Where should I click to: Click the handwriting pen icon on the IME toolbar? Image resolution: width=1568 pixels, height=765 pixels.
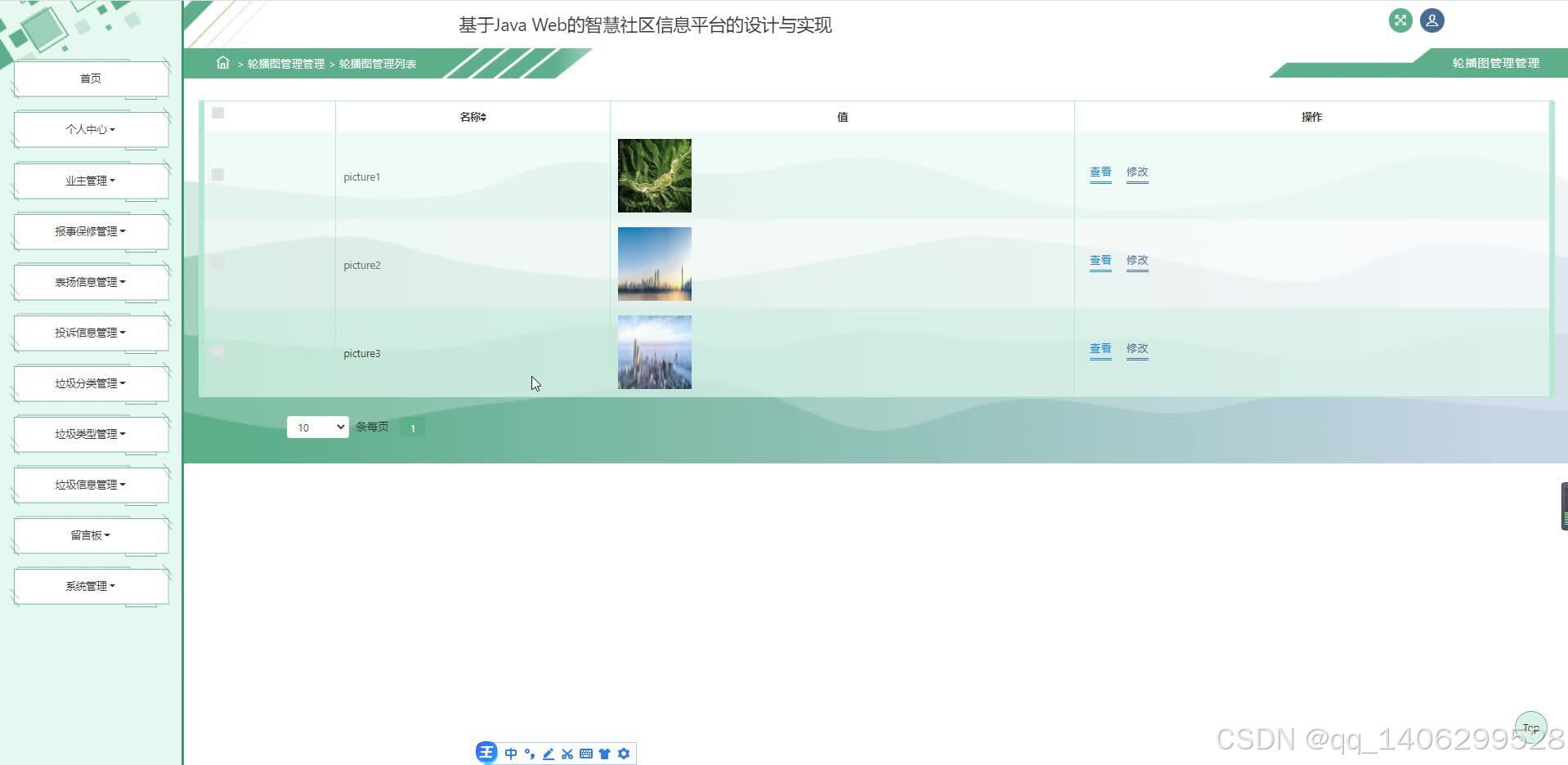[548, 753]
